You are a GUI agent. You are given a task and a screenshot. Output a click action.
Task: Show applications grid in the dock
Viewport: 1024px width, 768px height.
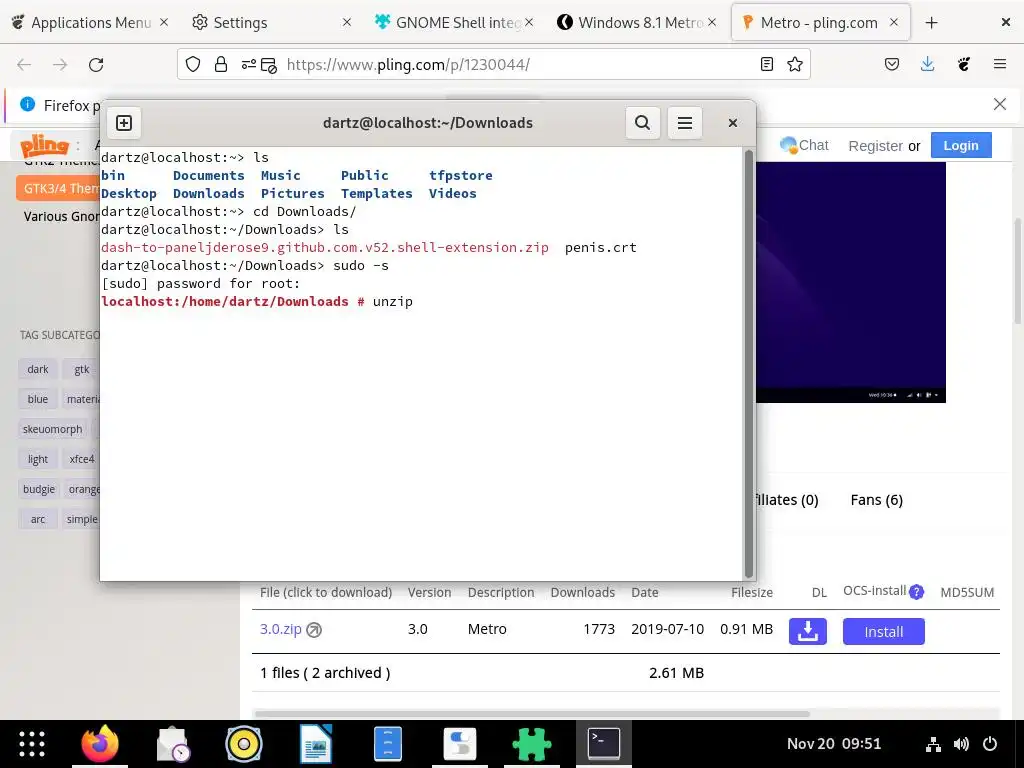pyautogui.click(x=31, y=744)
